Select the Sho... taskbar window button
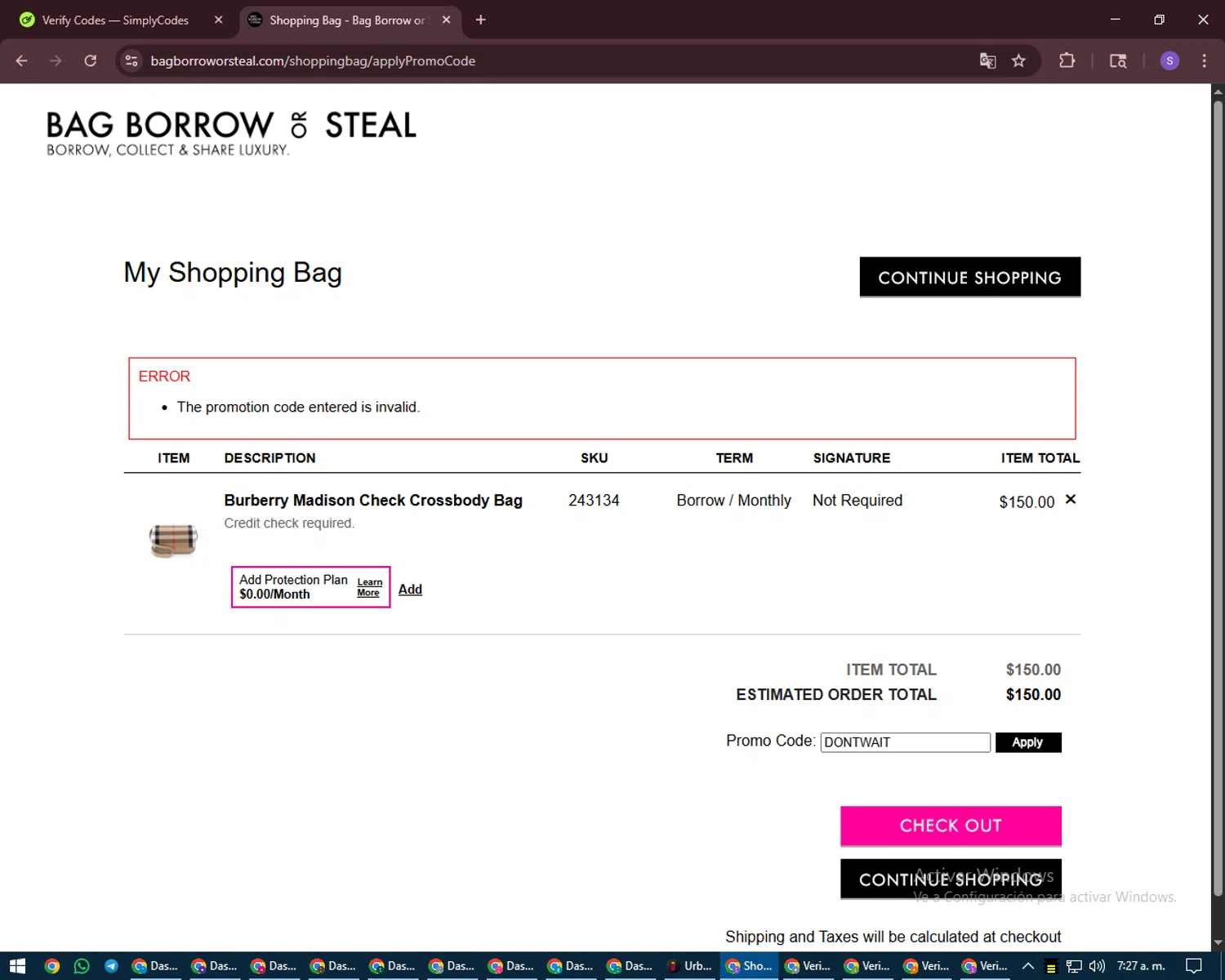The height and width of the screenshot is (980, 1225). (749, 966)
